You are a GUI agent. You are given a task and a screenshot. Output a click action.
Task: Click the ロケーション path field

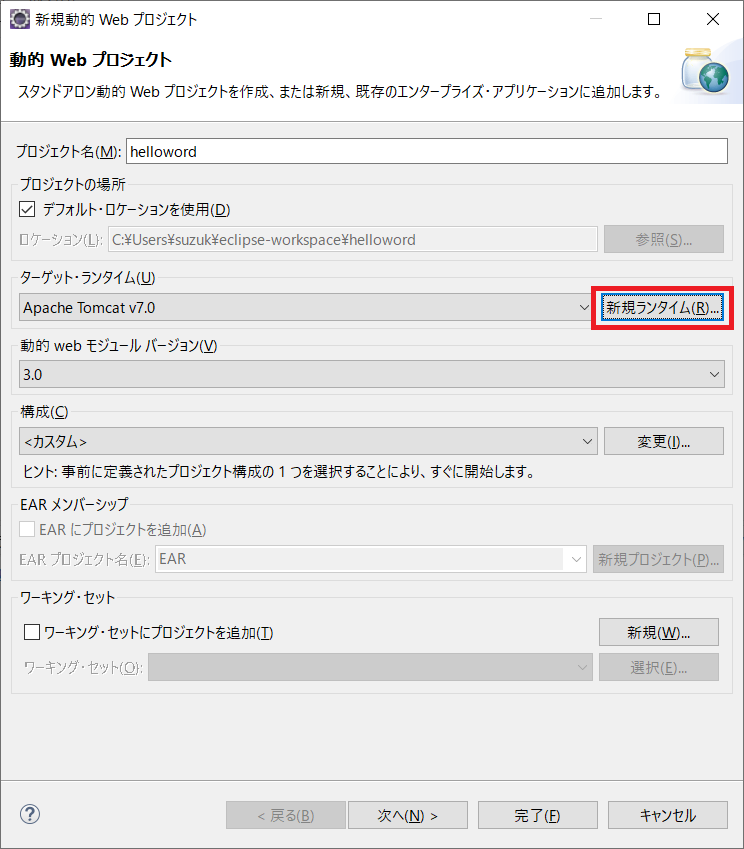(353, 239)
